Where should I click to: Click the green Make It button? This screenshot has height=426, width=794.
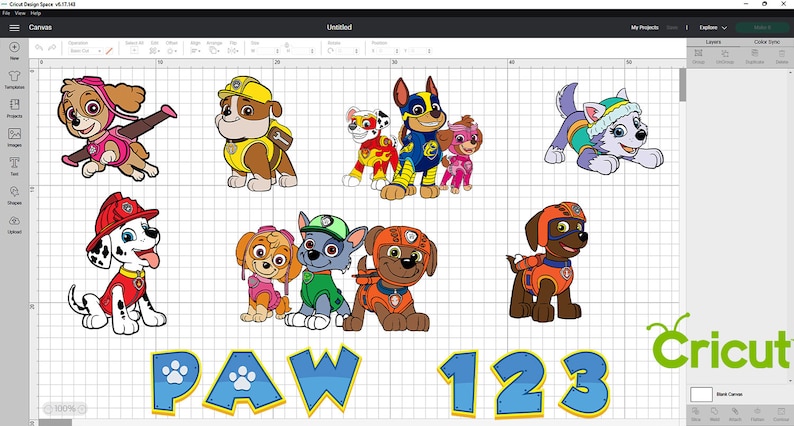click(762, 27)
